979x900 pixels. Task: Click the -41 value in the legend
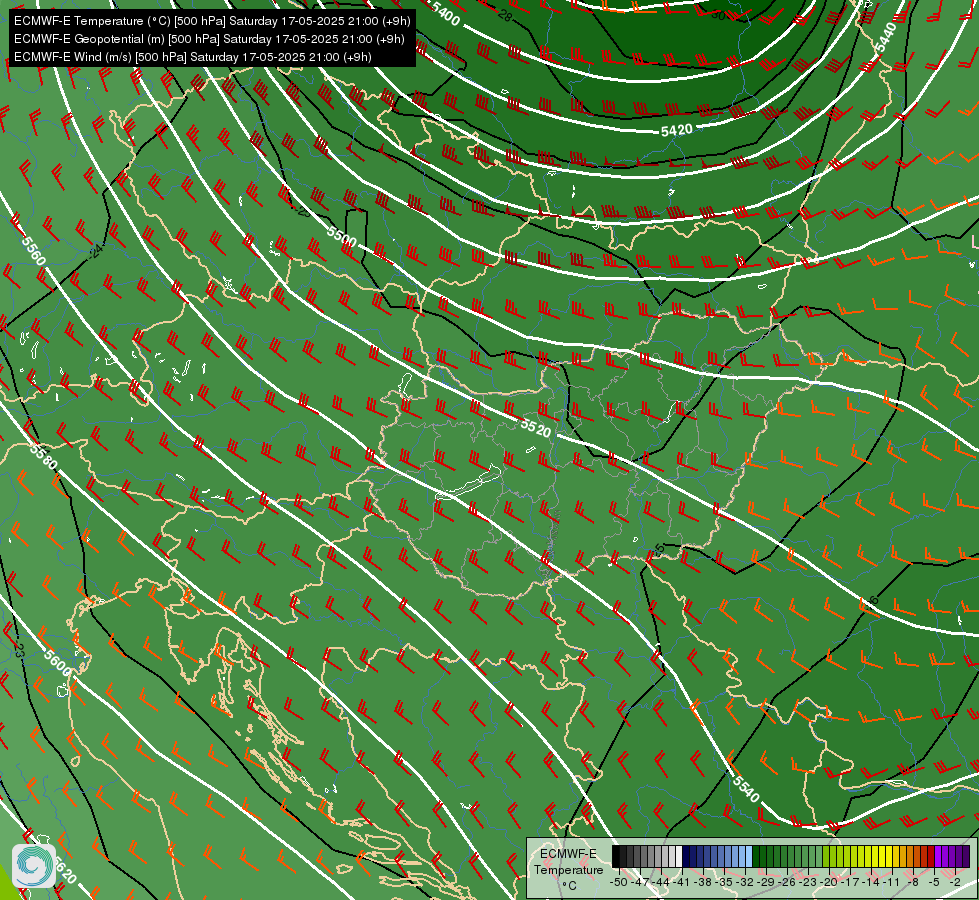pyautogui.click(x=681, y=882)
